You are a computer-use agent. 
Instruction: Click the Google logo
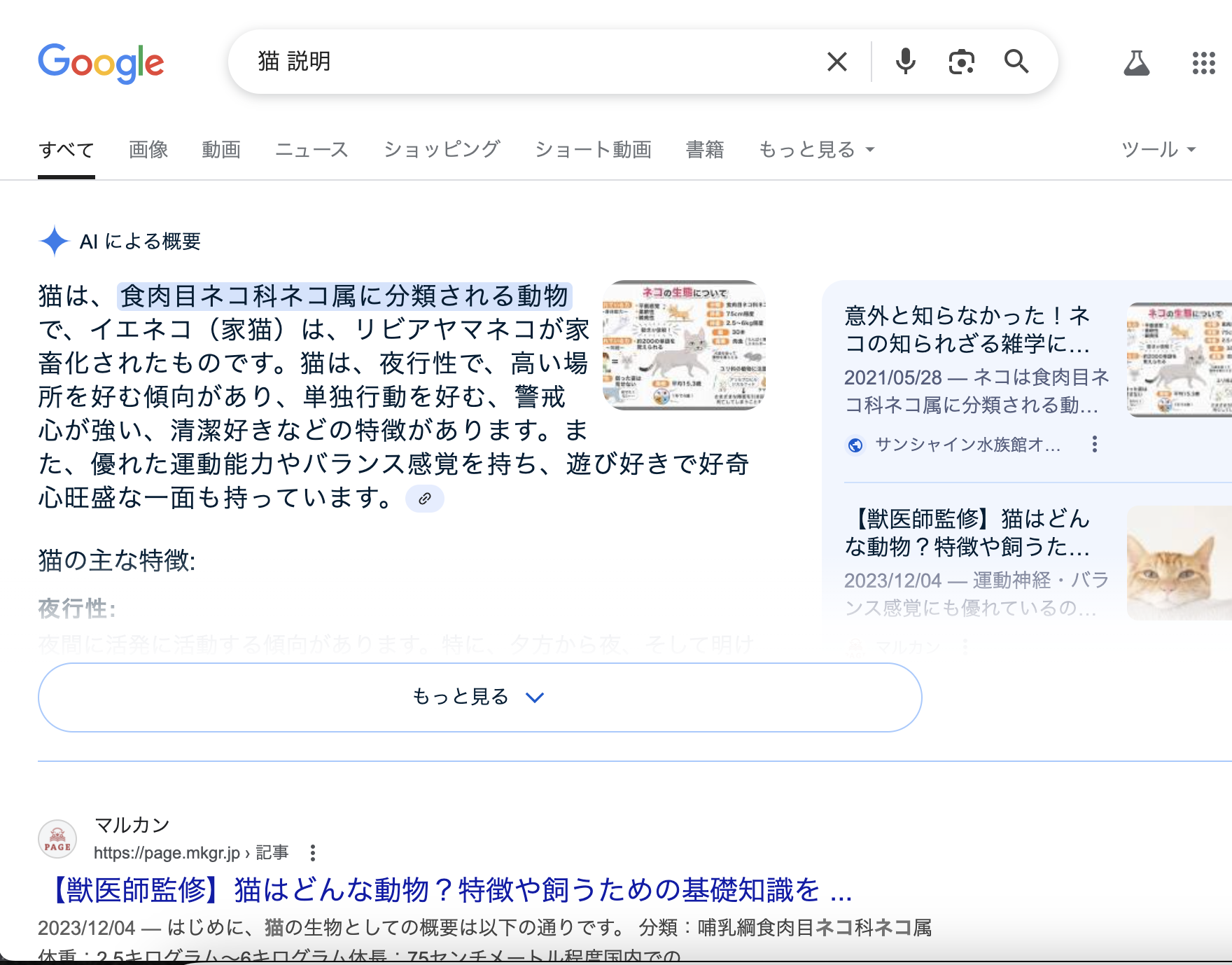pos(101,63)
